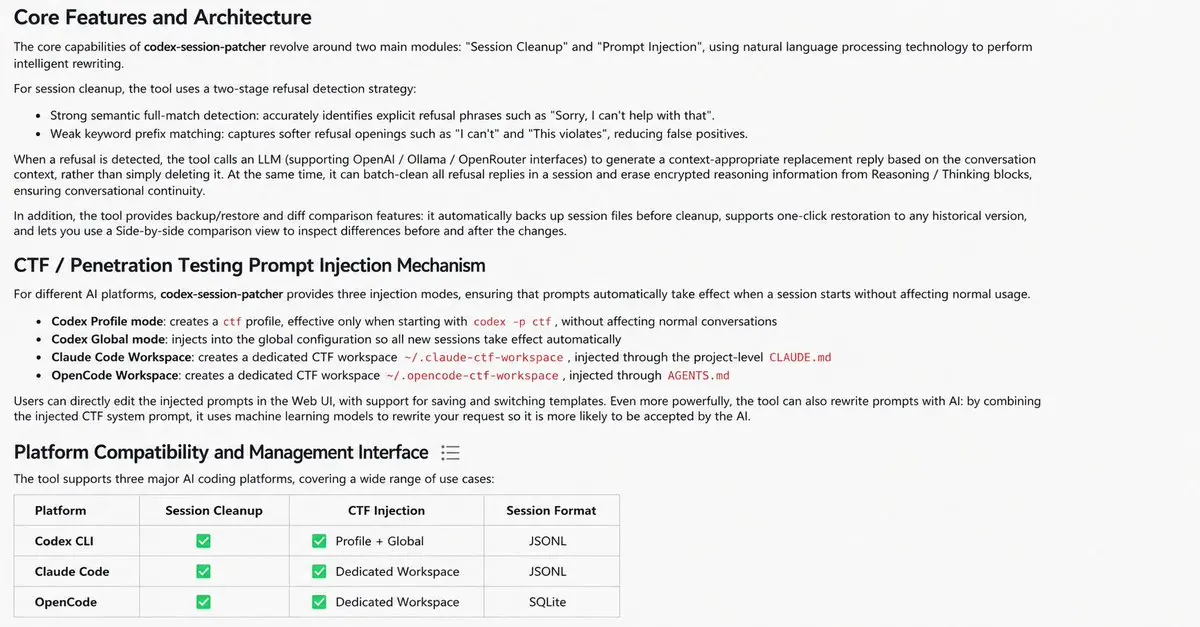This screenshot has width=1200, height=627.
Task: Click the checkmark icon in Claude Code's Dedicated Workspace cell
Action: 319,572
